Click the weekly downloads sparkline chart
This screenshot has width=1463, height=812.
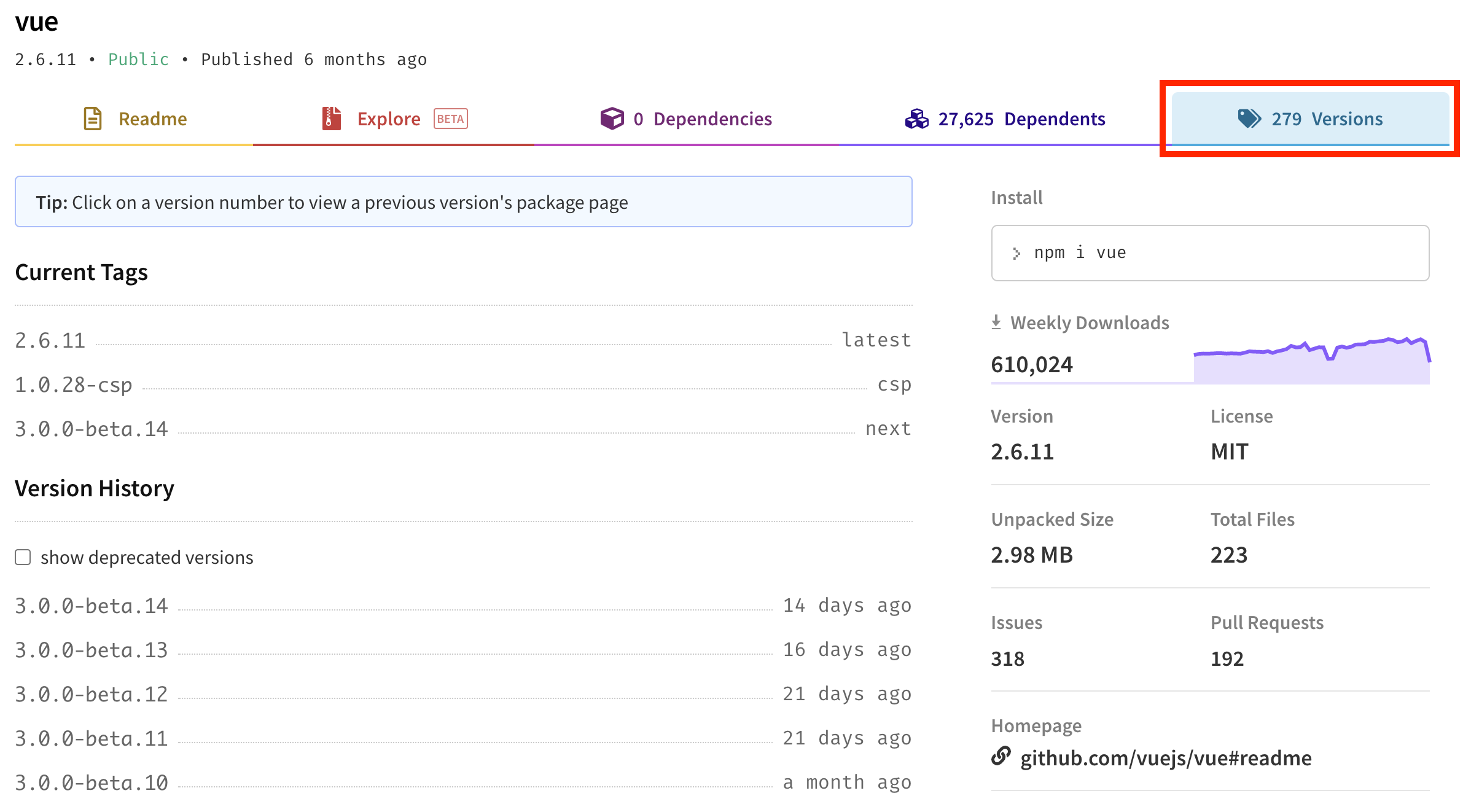pos(1312,361)
